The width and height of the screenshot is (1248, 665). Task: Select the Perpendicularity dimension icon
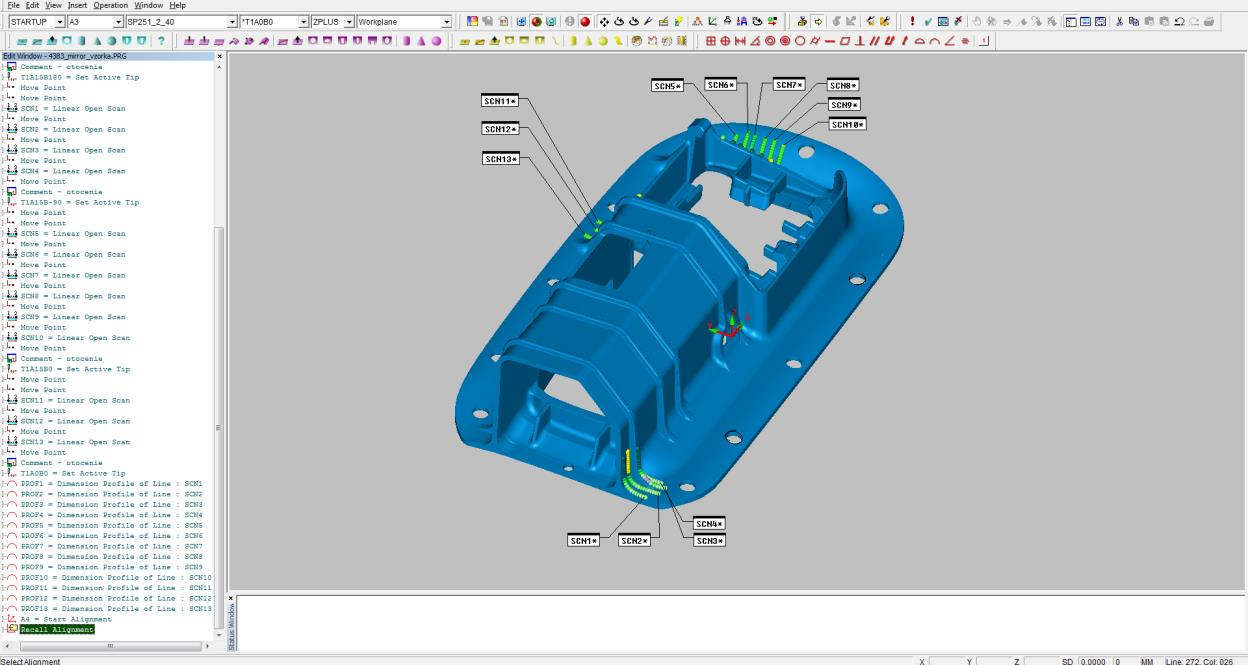(x=859, y=41)
